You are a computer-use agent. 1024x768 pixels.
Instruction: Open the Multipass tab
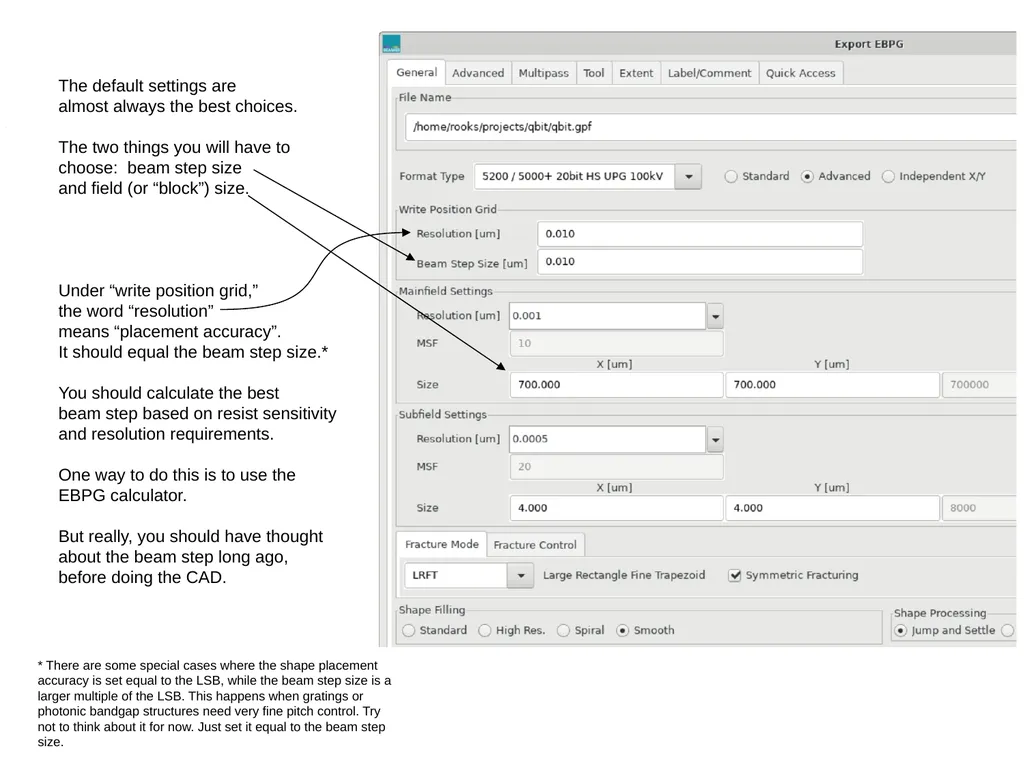coord(543,73)
